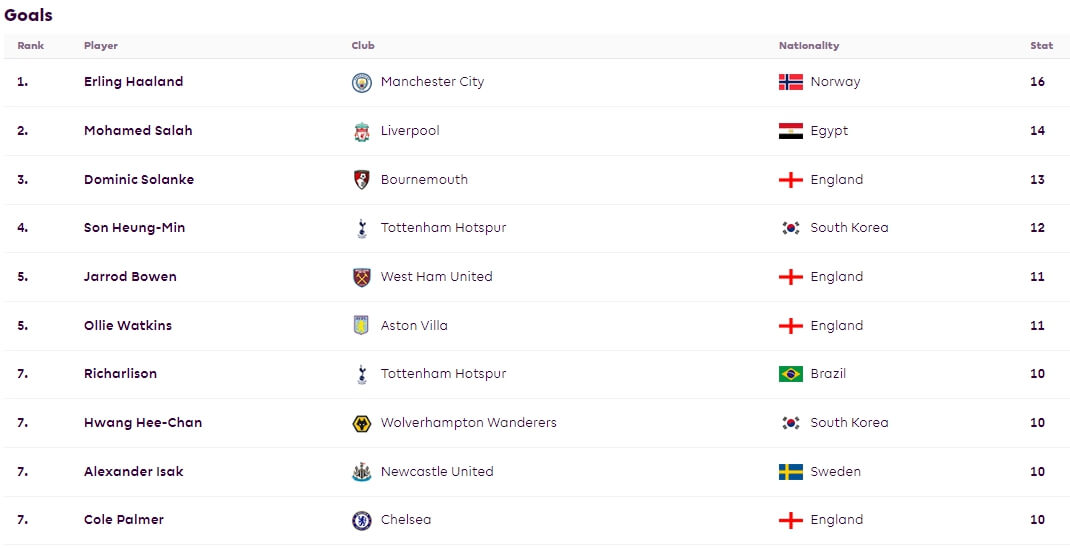Click the Liverpool club crest
1070x550 pixels.
362,132
